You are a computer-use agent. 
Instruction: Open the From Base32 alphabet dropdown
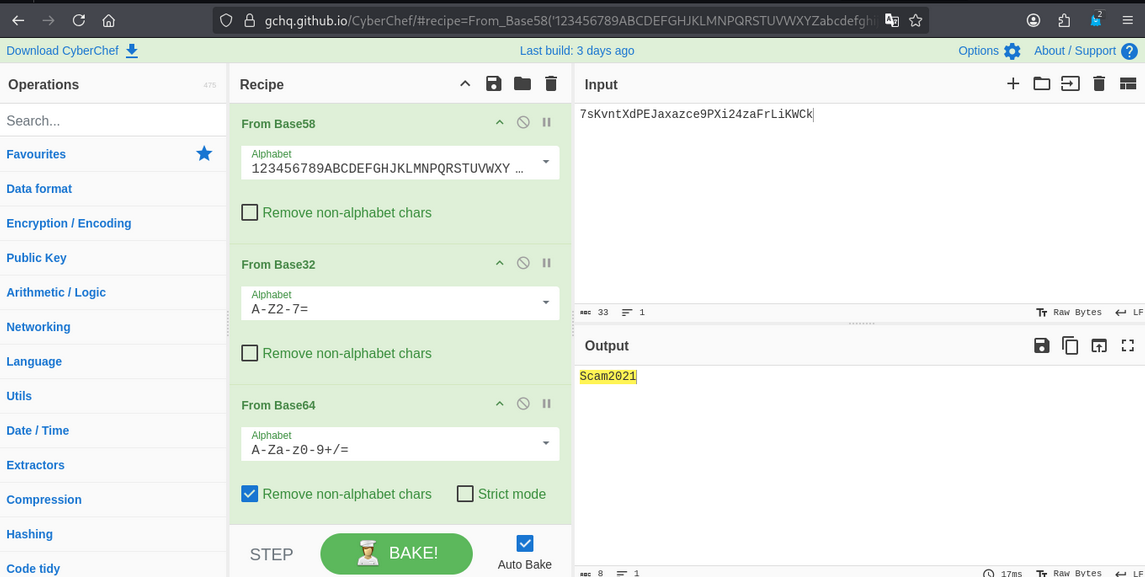coord(546,303)
